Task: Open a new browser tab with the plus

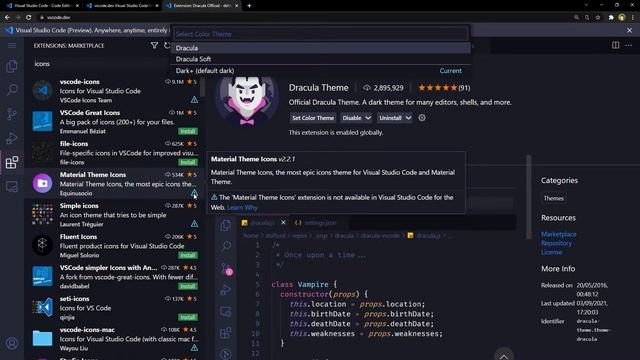Action: click(249, 6)
